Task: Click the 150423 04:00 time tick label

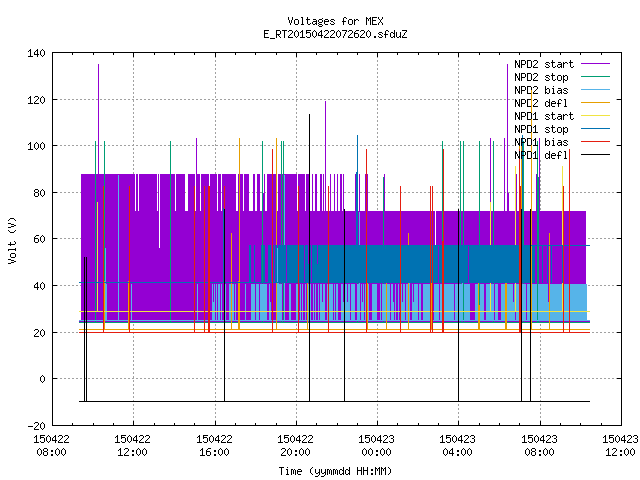Action: [x=458, y=446]
